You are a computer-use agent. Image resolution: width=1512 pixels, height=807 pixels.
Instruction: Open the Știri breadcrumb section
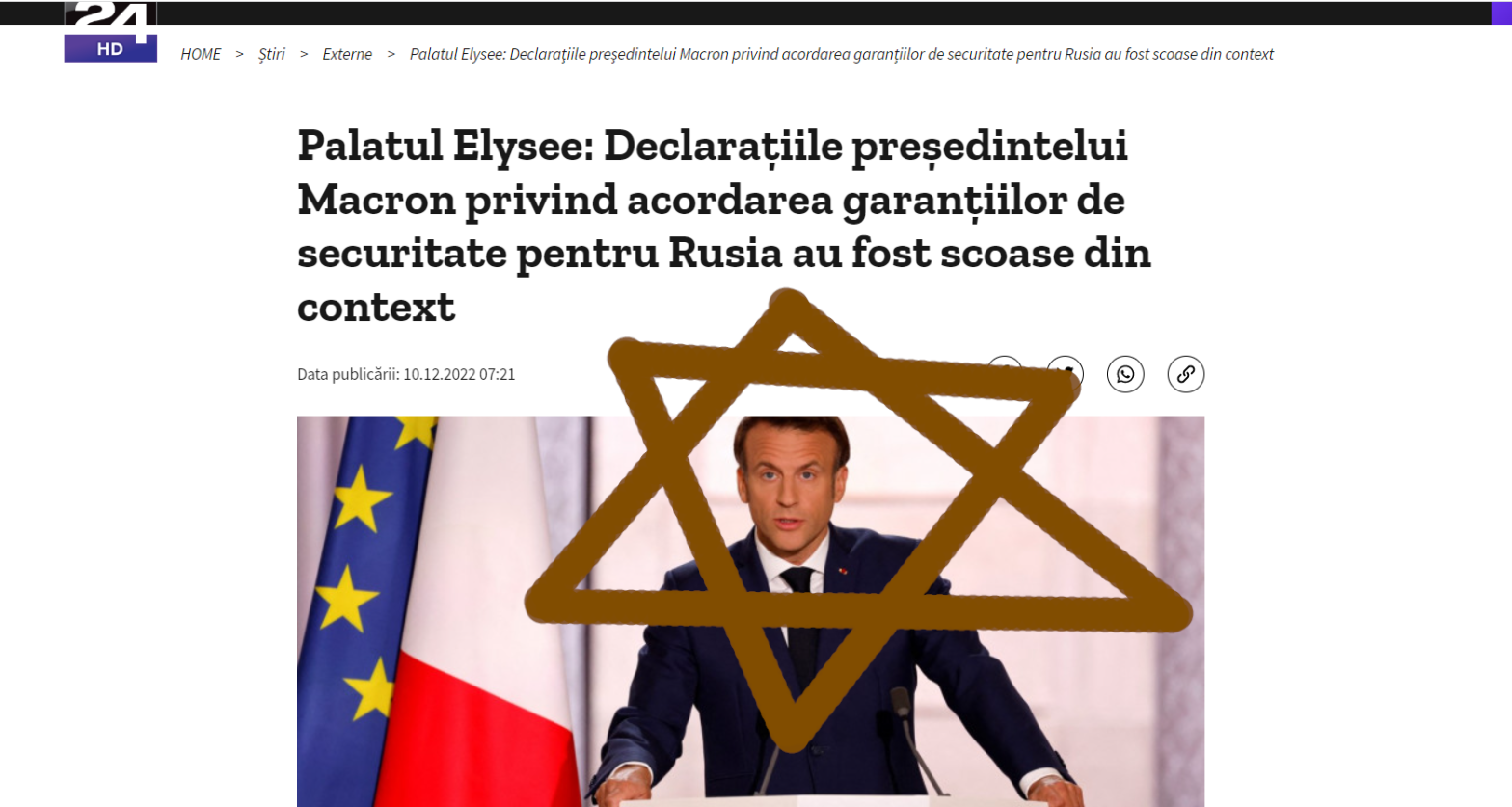tap(272, 54)
